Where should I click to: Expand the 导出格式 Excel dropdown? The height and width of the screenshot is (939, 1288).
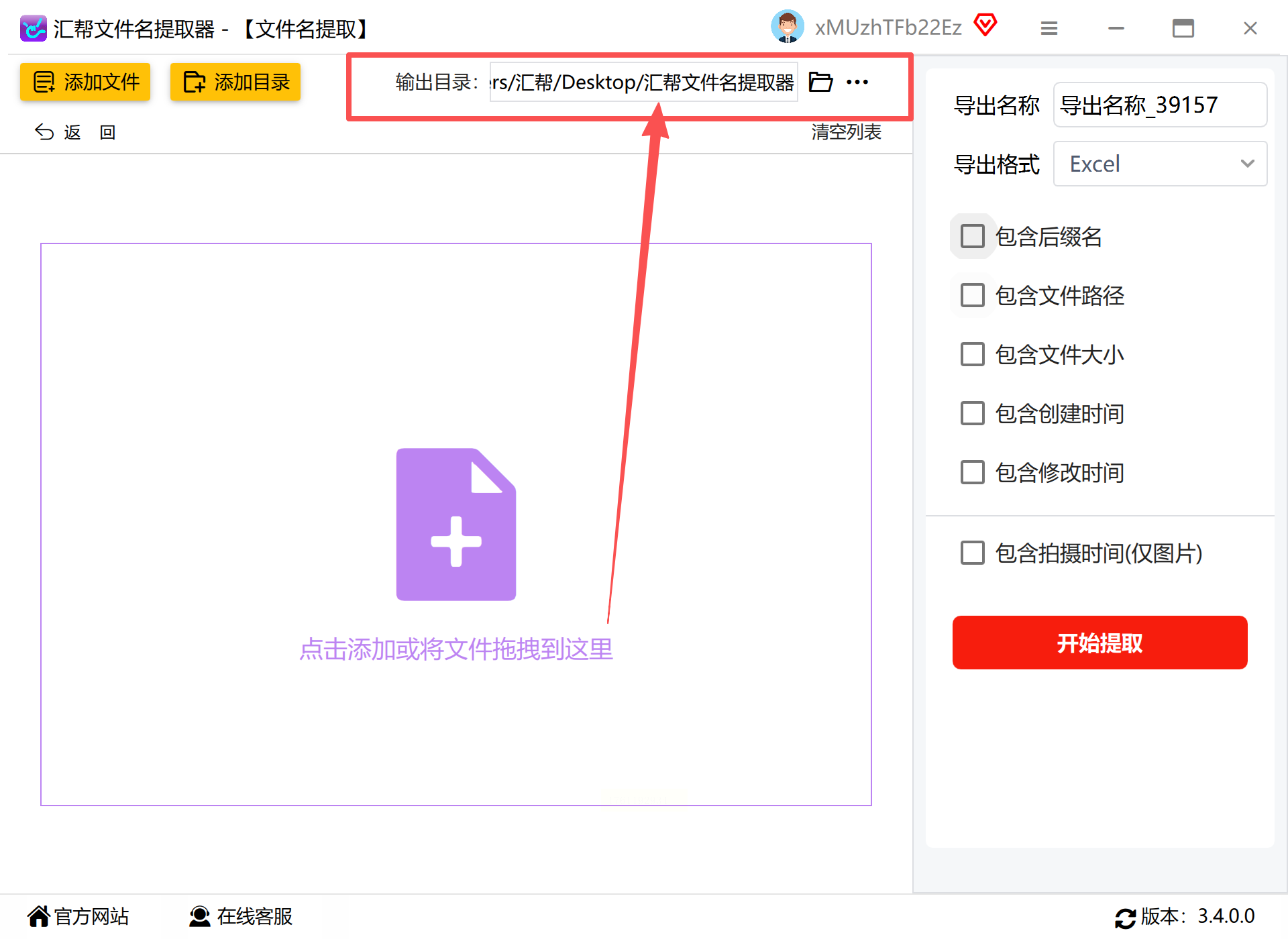[x=1160, y=164]
